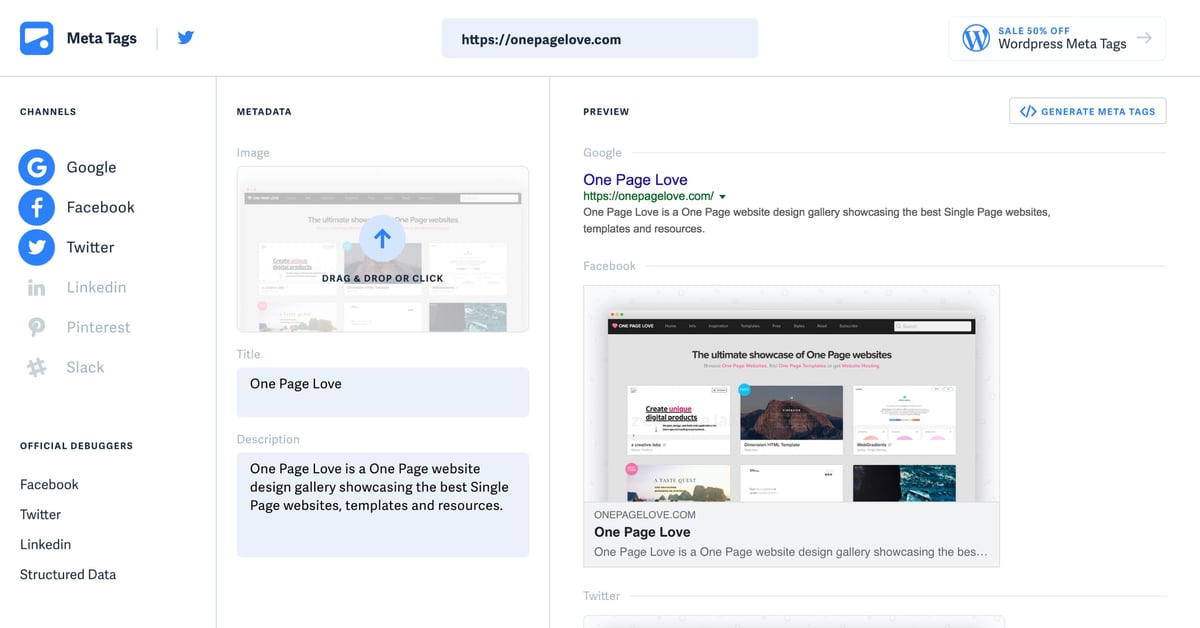
Task: Enable the Linkedin channel icon
Action: pyautogui.click(x=37, y=288)
